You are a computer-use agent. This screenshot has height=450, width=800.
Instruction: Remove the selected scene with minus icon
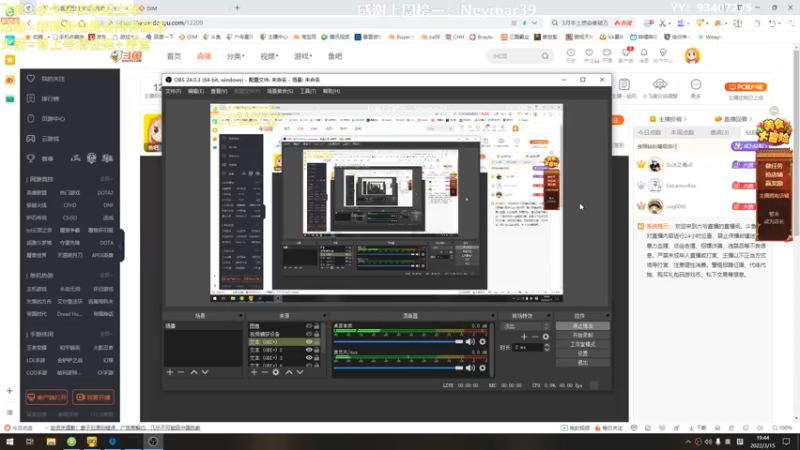pyautogui.click(x=181, y=372)
